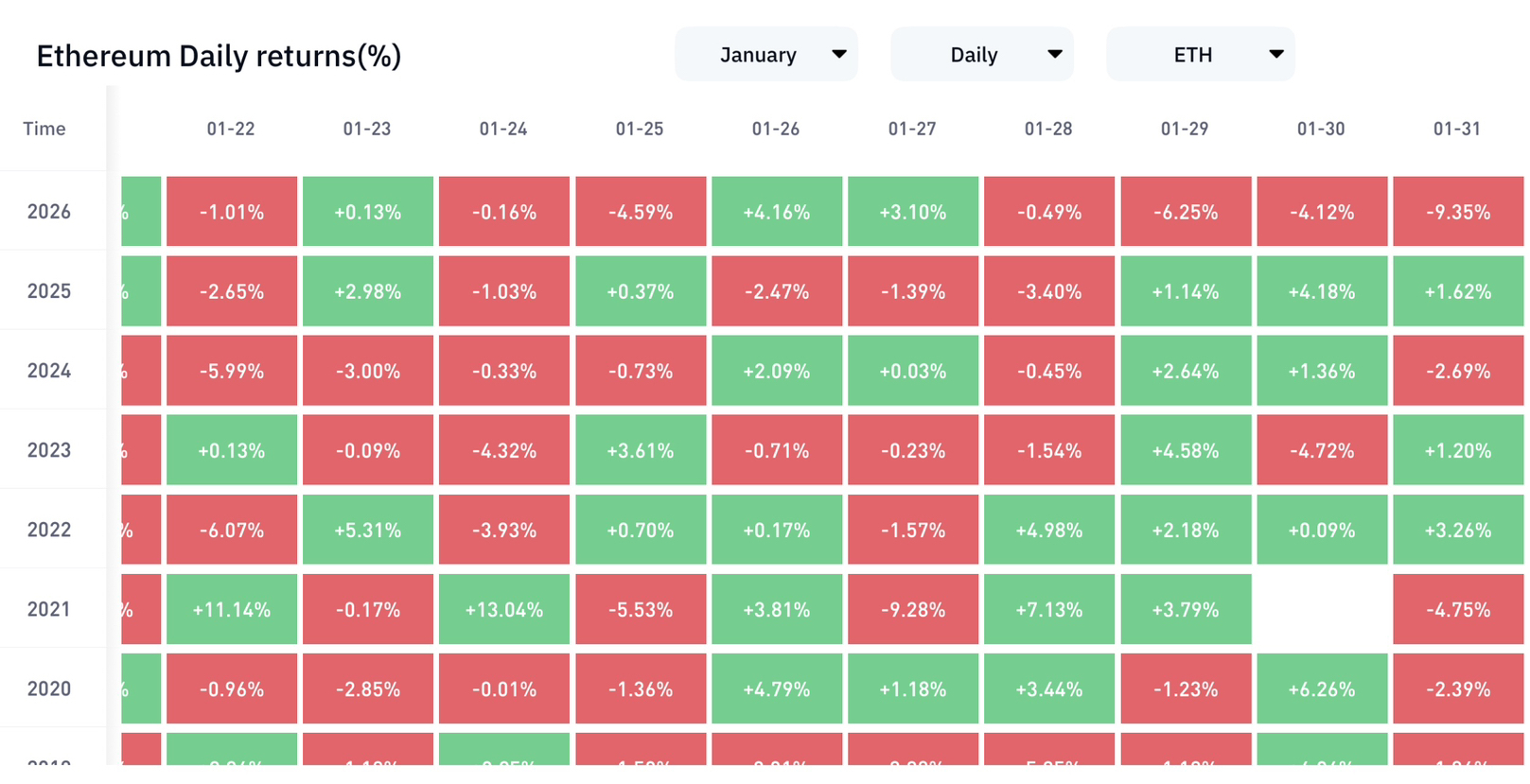Select the 2021 row label
This screenshot has width=1530, height=784.
coord(49,609)
